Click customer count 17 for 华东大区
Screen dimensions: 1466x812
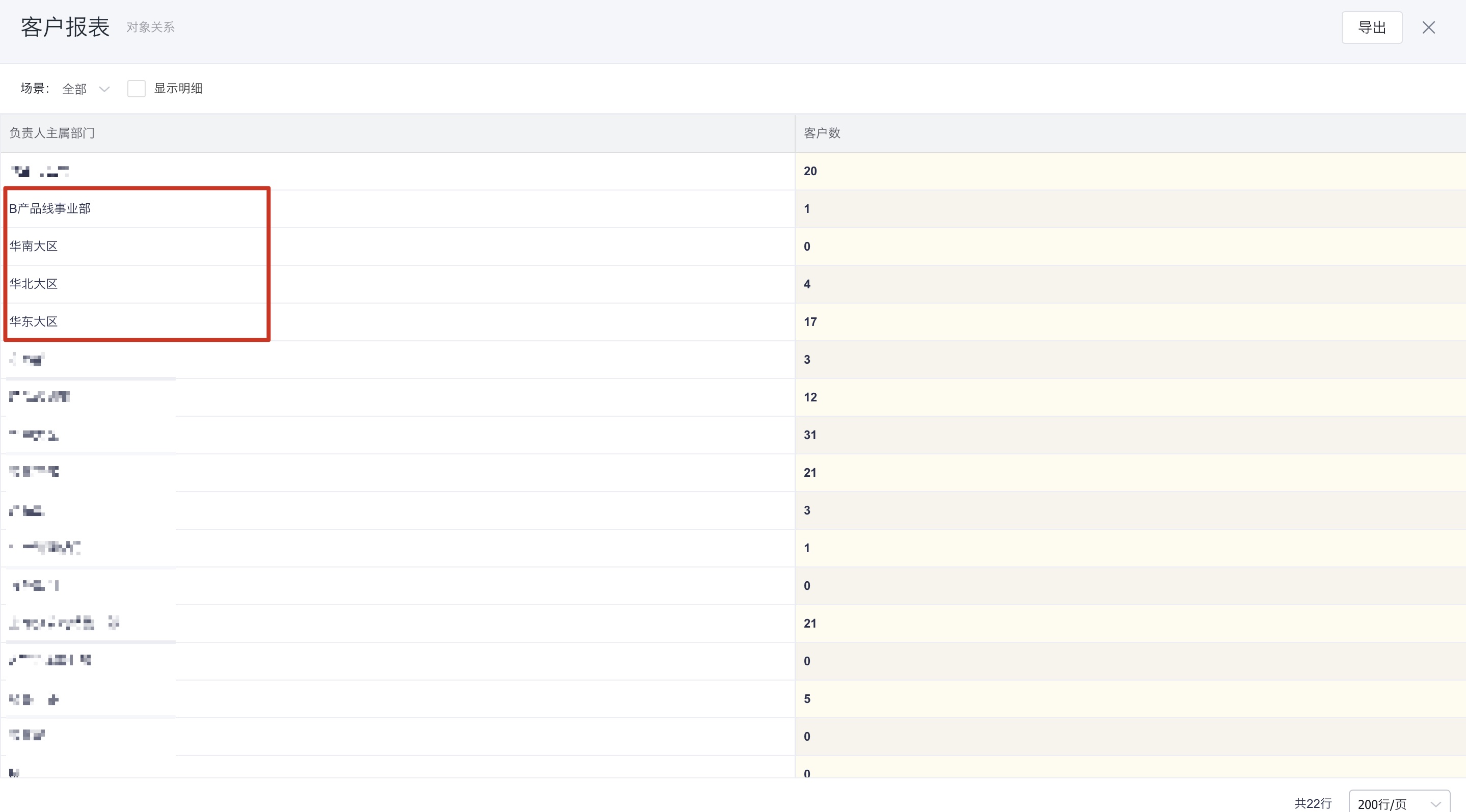click(810, 322)
